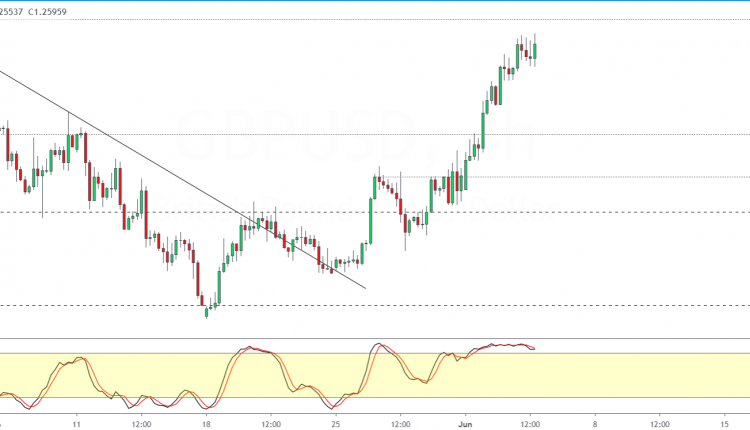Click the '25' date on time axis
The width and height of the screenshot is (750, 430).
tap(336, 422)
